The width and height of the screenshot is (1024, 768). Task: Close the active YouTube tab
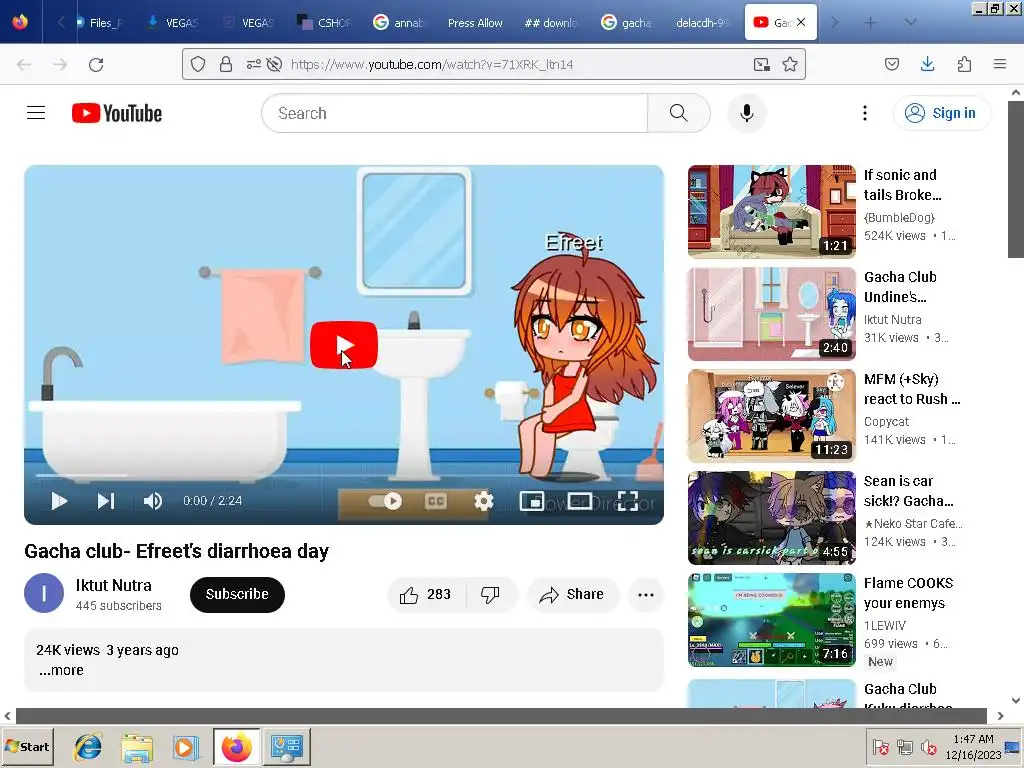[x=801, y=23]
